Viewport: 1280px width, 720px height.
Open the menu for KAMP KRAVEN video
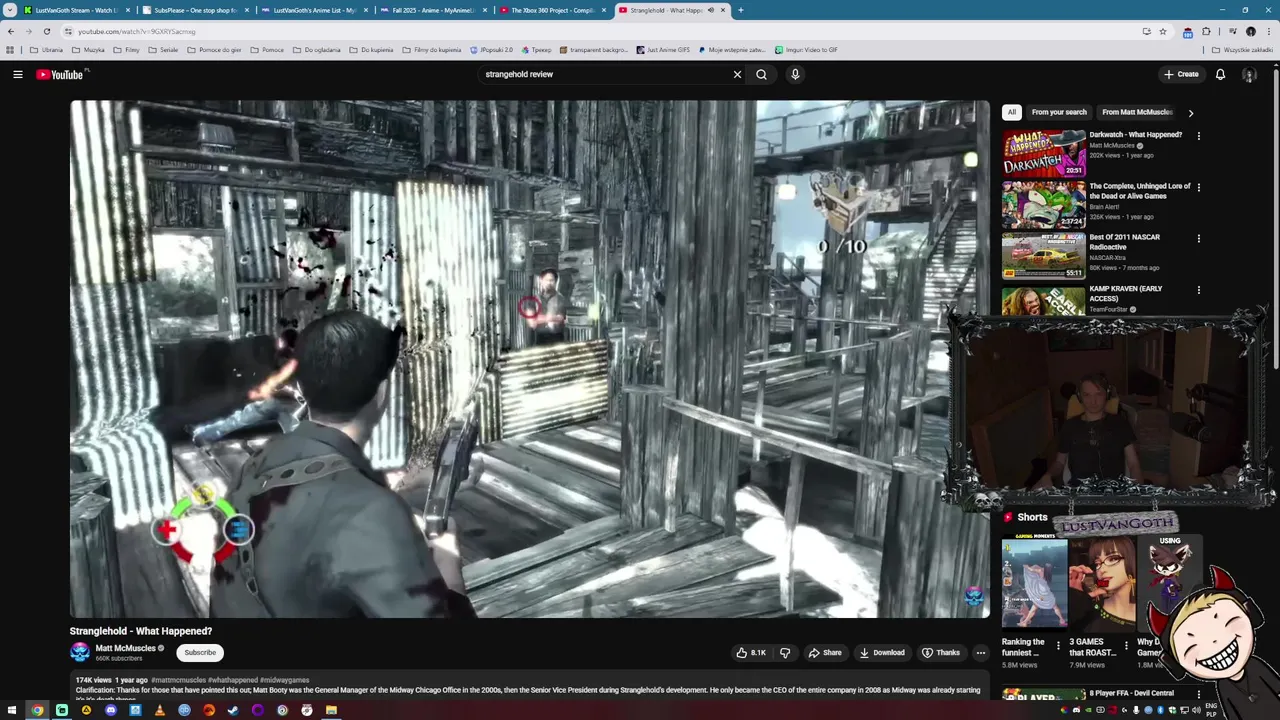1198,290
